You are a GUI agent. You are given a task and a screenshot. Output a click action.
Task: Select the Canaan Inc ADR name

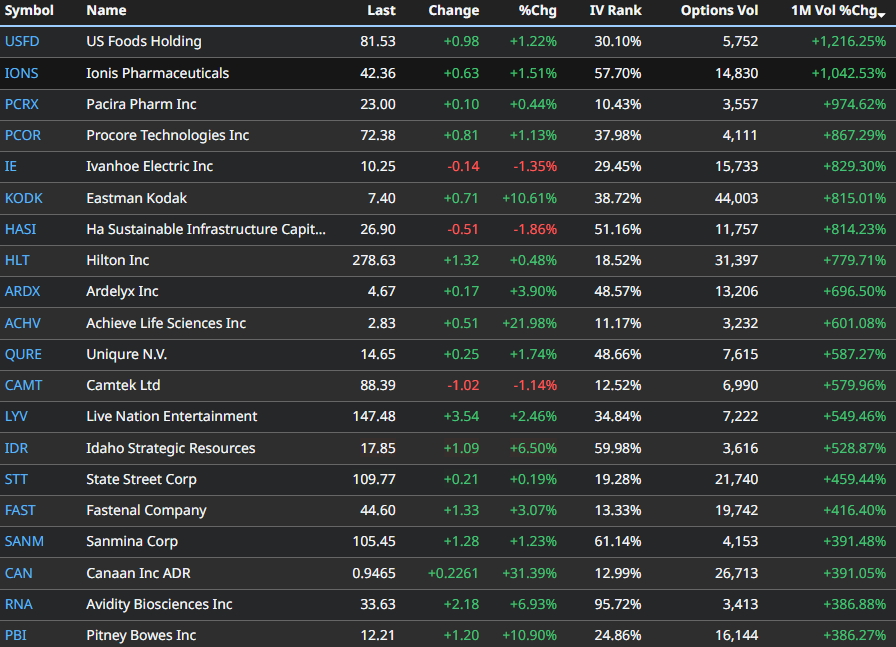point(138,573)
